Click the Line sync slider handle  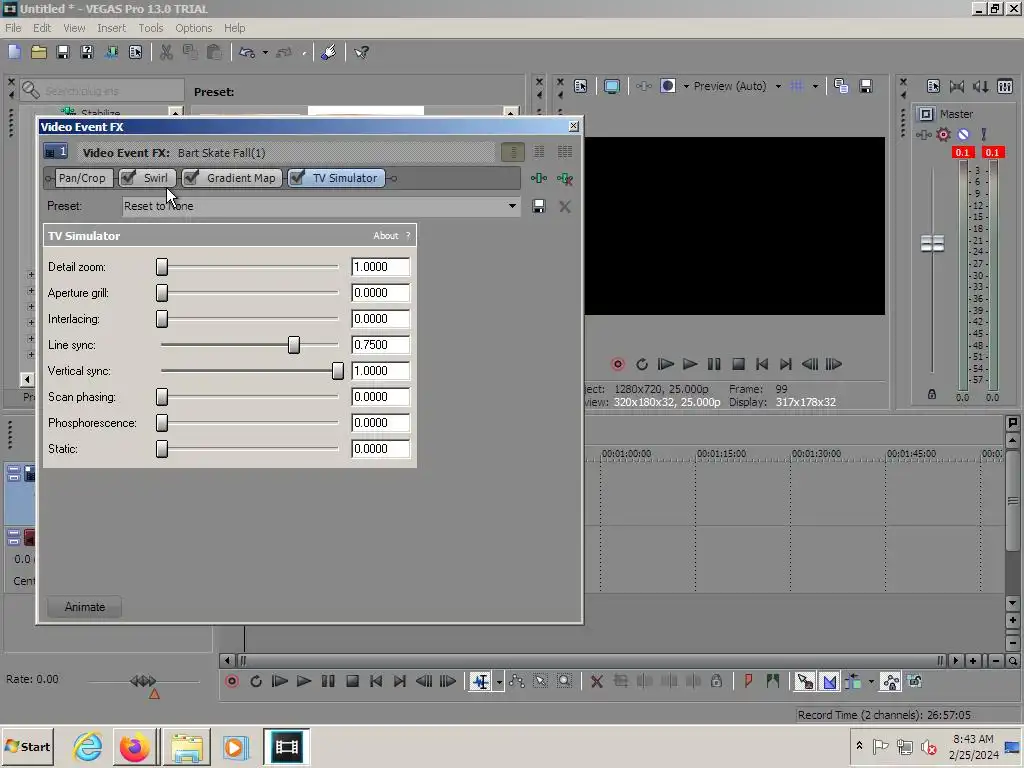tap(294, 345)
